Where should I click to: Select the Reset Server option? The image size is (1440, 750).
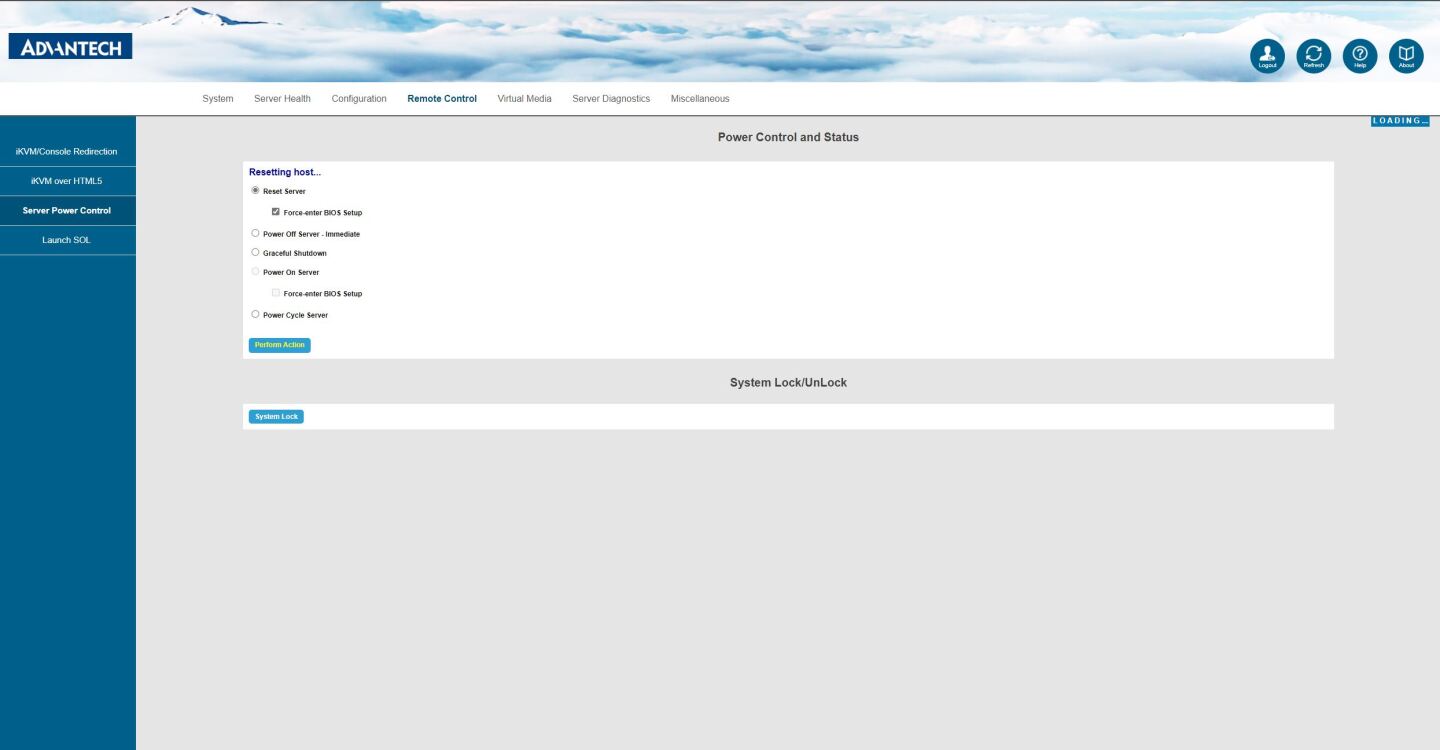click(x=255, y=190)
